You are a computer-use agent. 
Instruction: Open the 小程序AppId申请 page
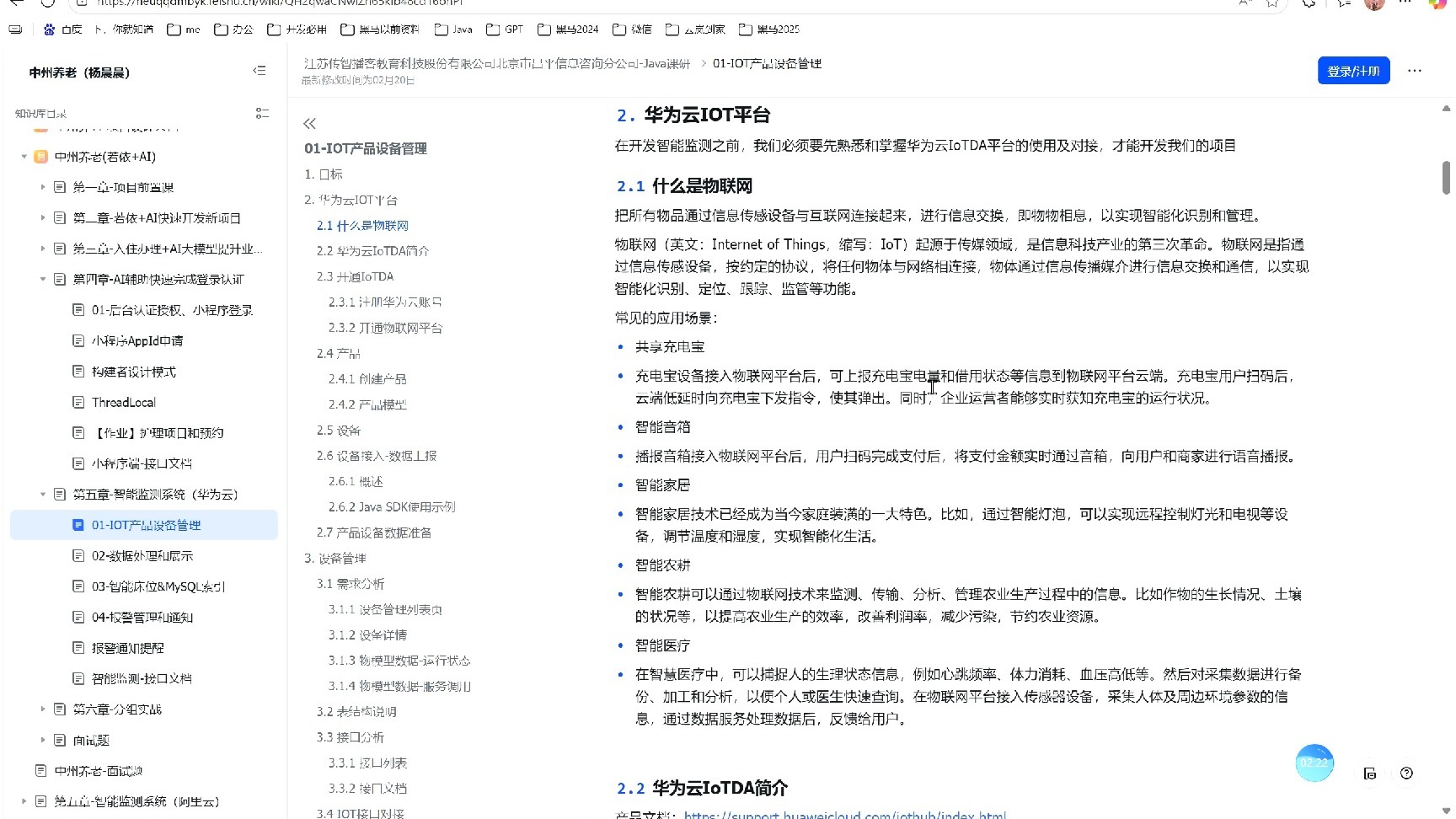pos(137,341)
